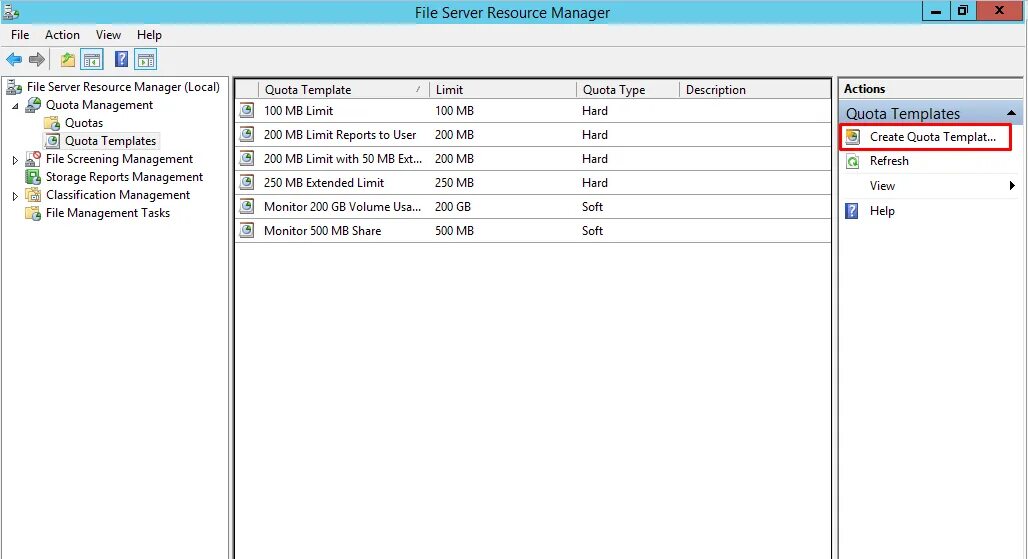The height and width of the screenshot is (559, 1028).
Task: Expand the Classification Management node
Action: tap(15, 195)
